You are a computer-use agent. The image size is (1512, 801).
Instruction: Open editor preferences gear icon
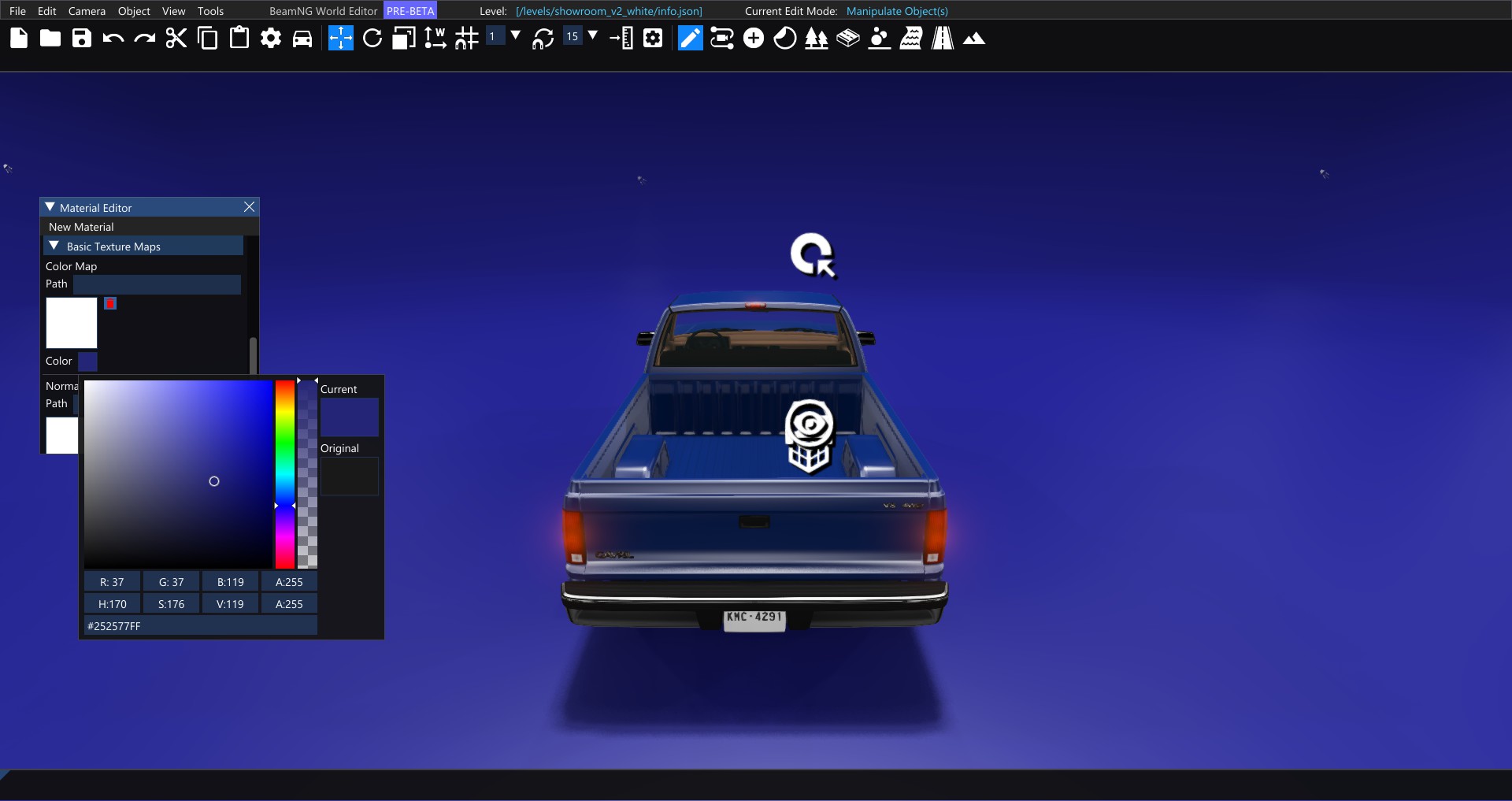(271, 38)
